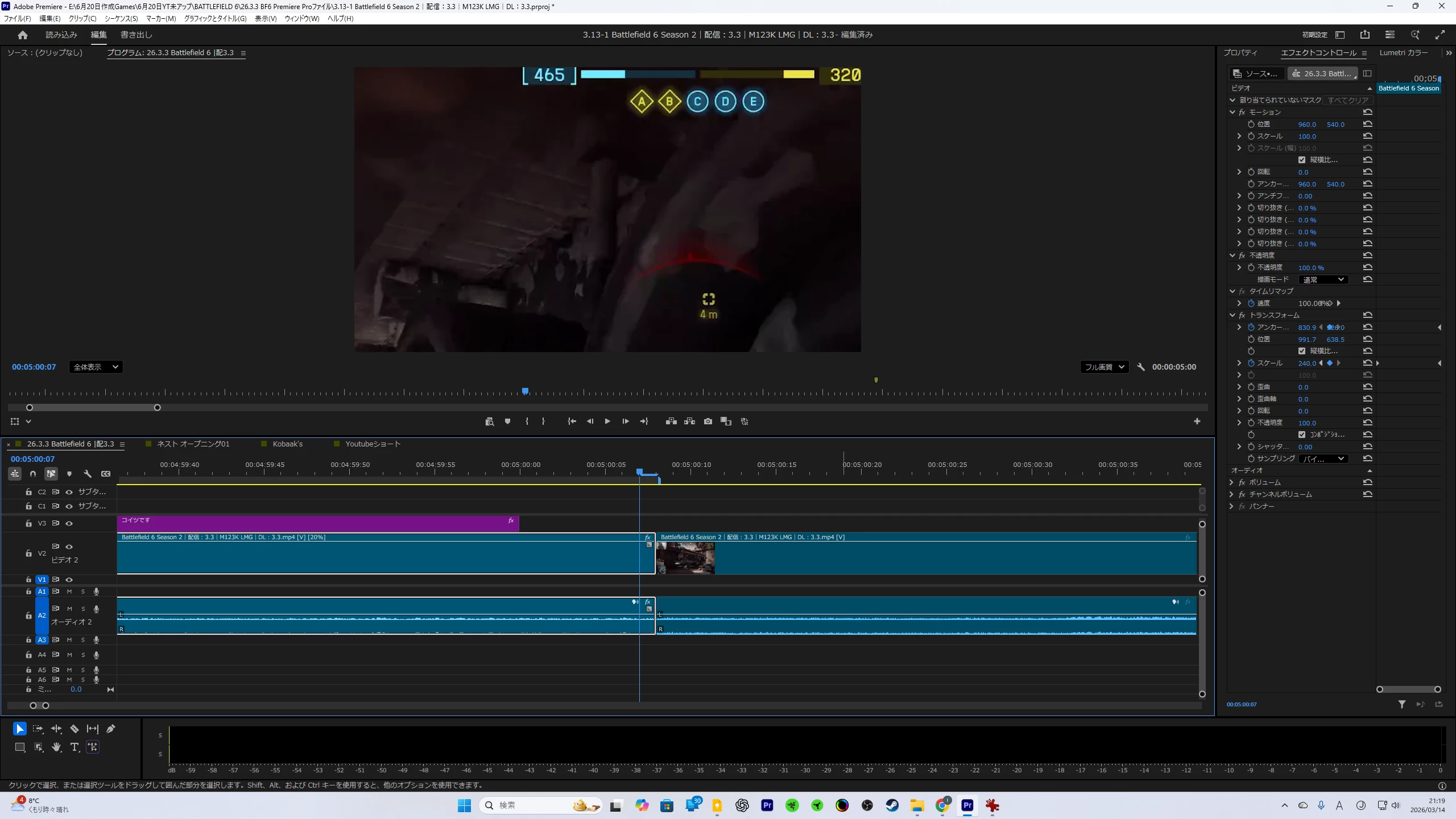The width and height of the screenshot is (1456, 819).
Task: Click the すべてクリア button
Action: pyautogui.click(x=1347, y=100)
